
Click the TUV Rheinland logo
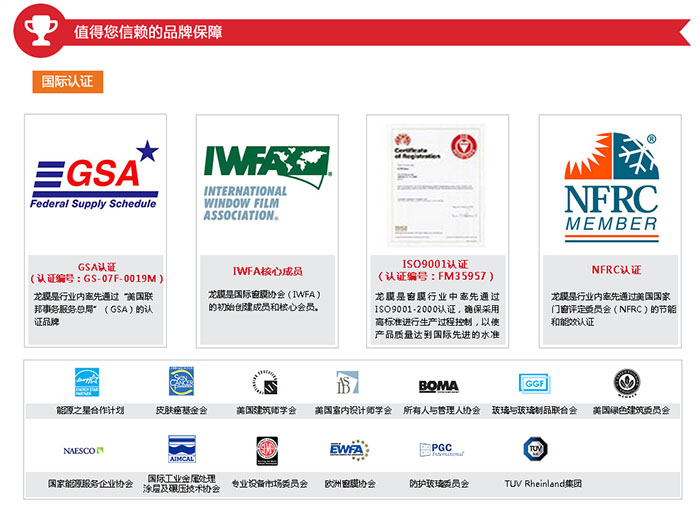[536, 449]
